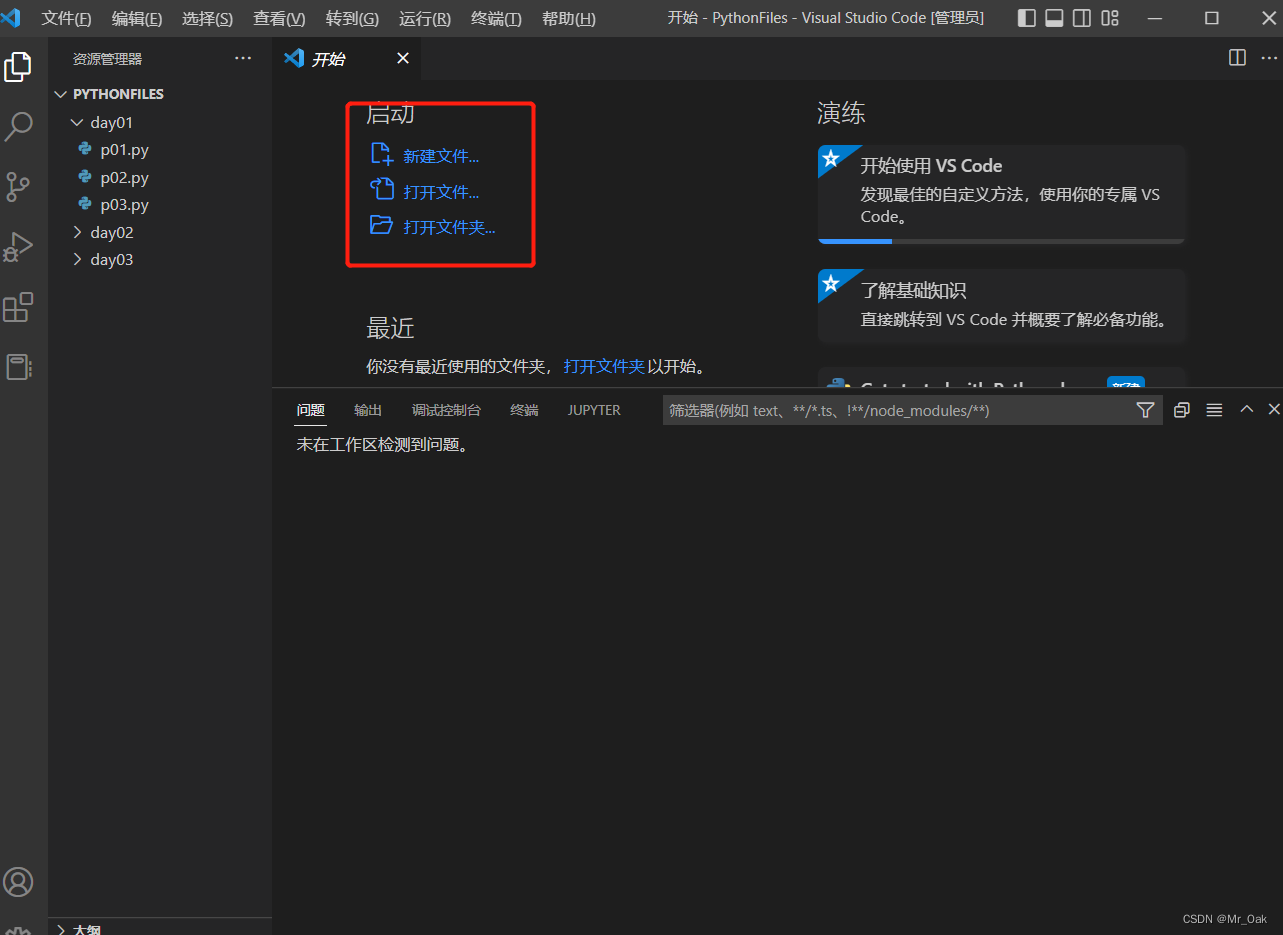This screenshot has width=1283, height=935.
Task: Open the 选择(S) menu
Action: point(207,19)
